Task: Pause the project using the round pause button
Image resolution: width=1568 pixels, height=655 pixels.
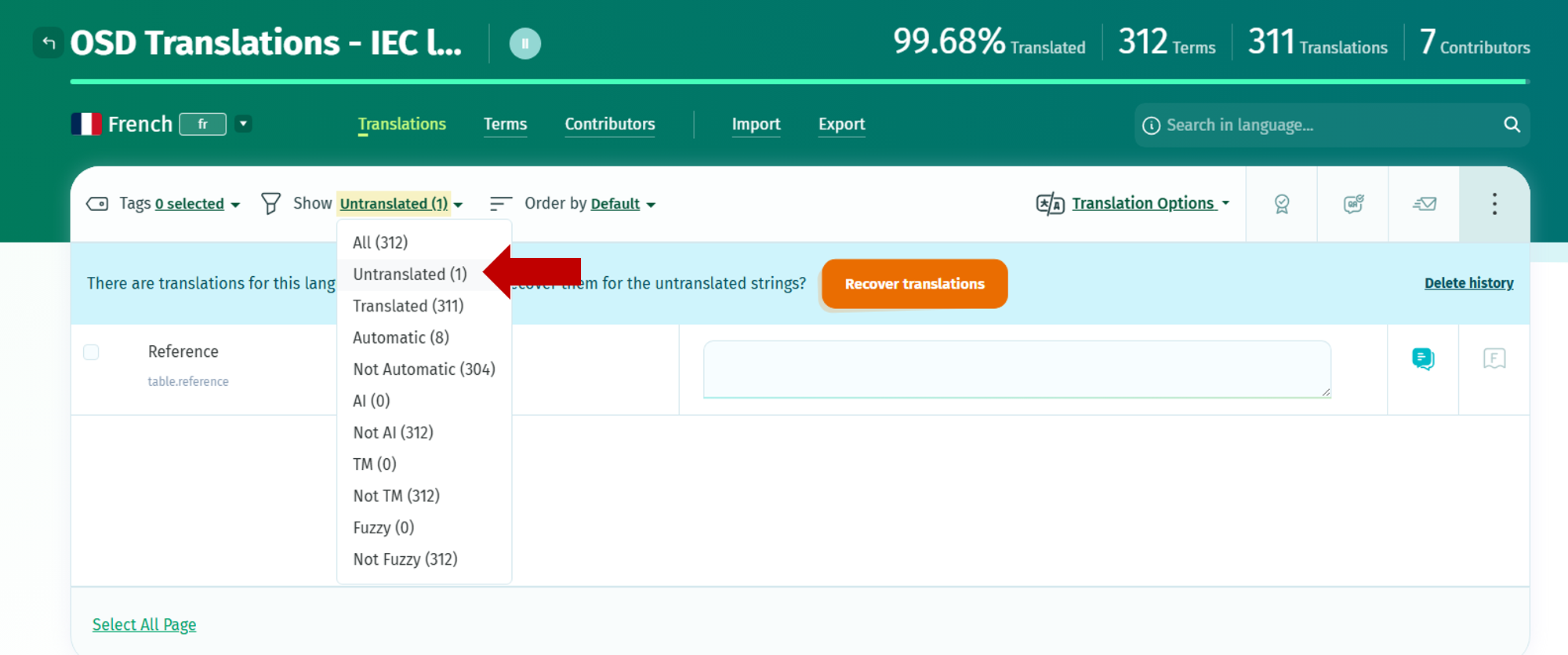Action: tap(525, 43)
